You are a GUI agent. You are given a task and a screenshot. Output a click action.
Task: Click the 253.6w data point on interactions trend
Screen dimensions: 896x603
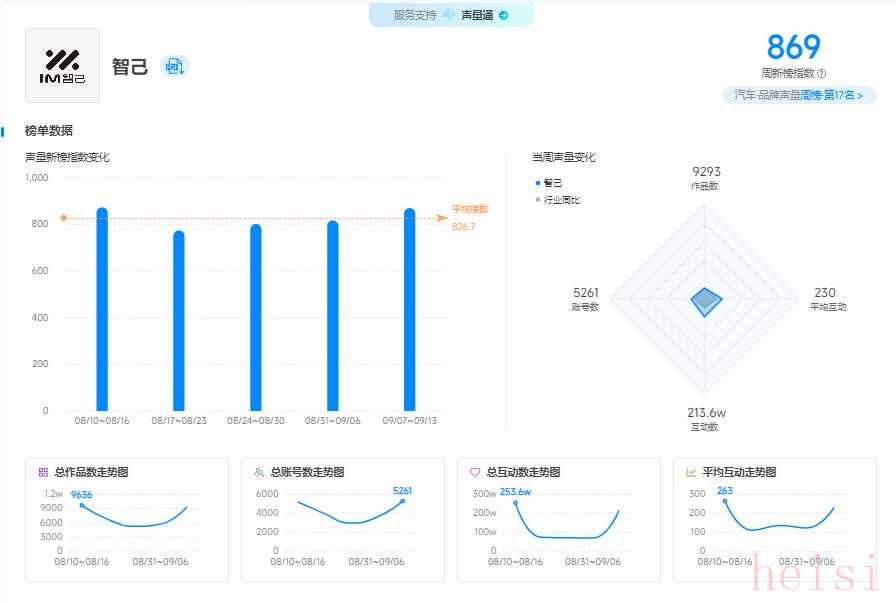[516, 502]
